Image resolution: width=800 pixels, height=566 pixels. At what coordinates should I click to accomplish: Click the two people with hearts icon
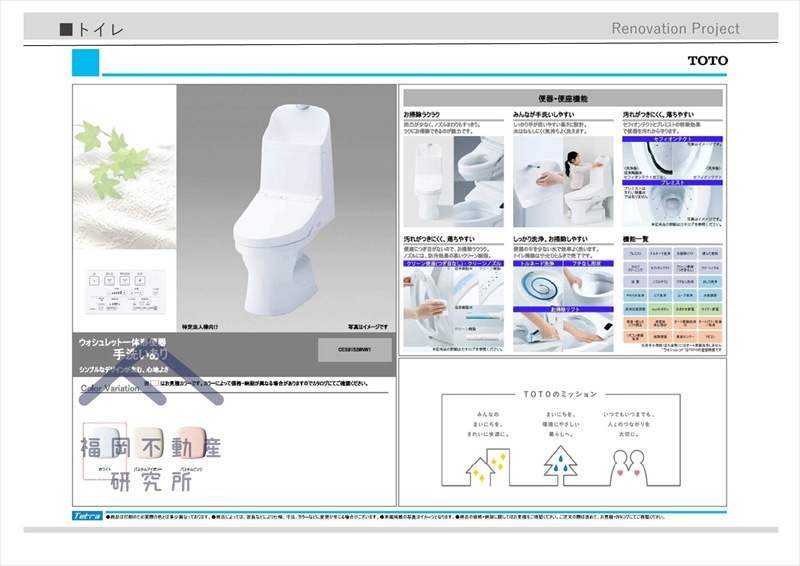point(629,467)
